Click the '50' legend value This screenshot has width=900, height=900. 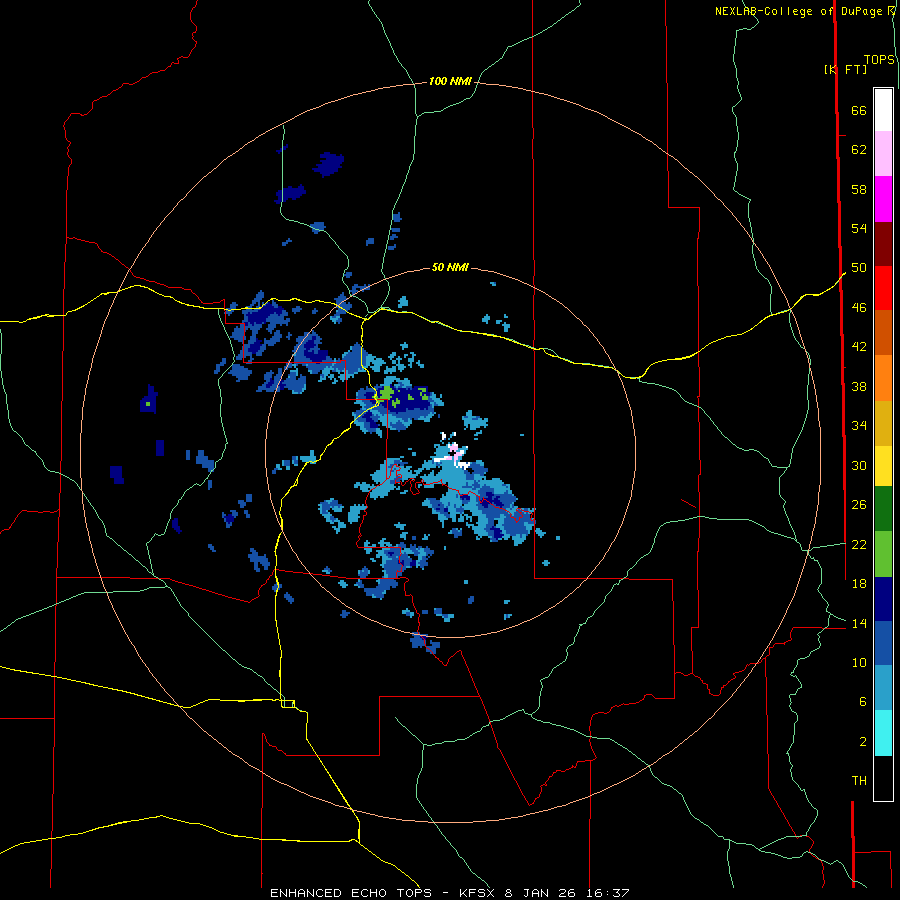click(x=859, y=268)
